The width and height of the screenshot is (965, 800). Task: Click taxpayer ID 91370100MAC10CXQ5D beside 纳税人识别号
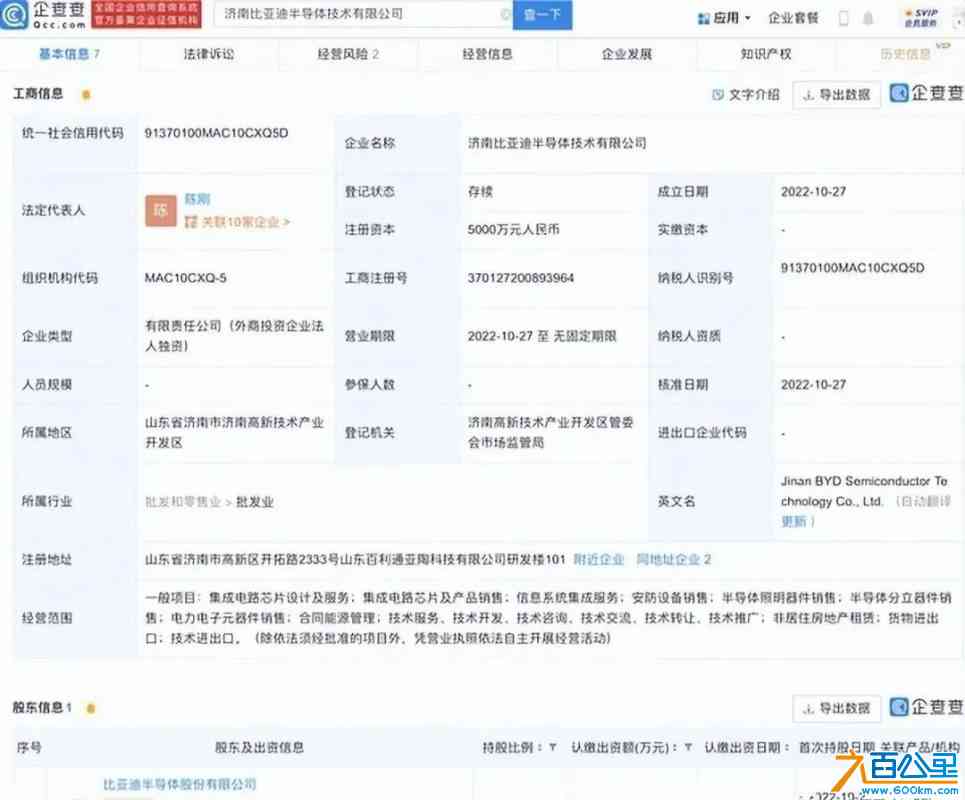click(852, 268)
